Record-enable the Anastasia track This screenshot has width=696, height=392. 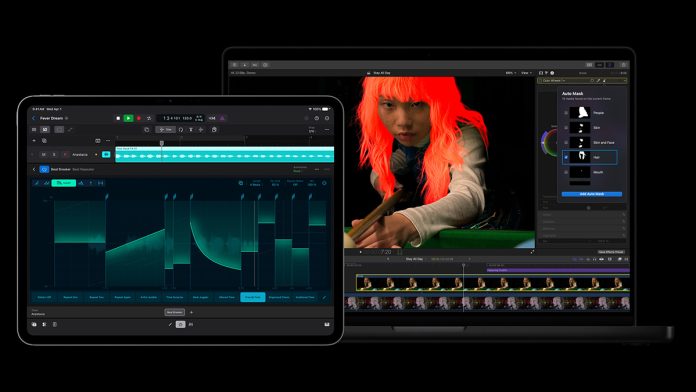[x=65, y=154]
